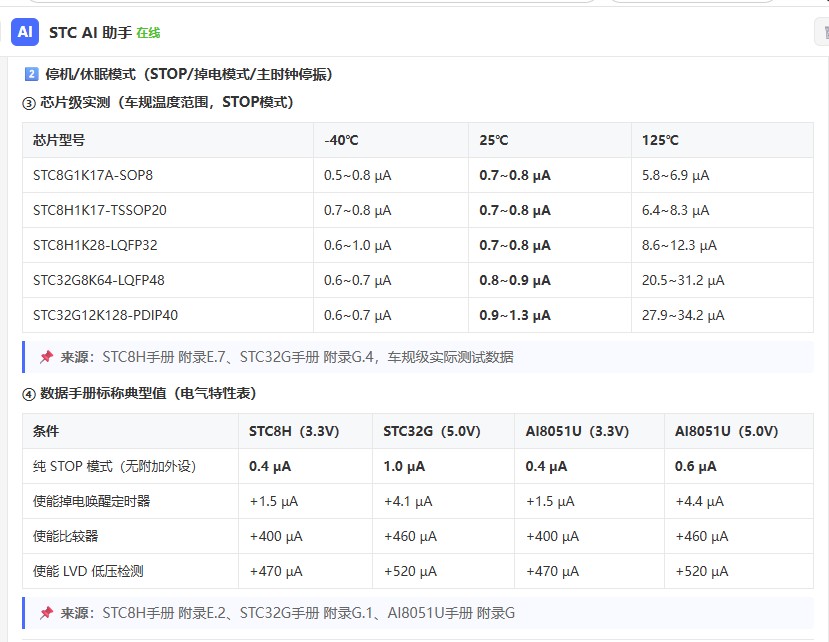This screenshot has height=642, width=829.
Task: Select the 使能比较器 row label
Action: (x=66, y=536)
